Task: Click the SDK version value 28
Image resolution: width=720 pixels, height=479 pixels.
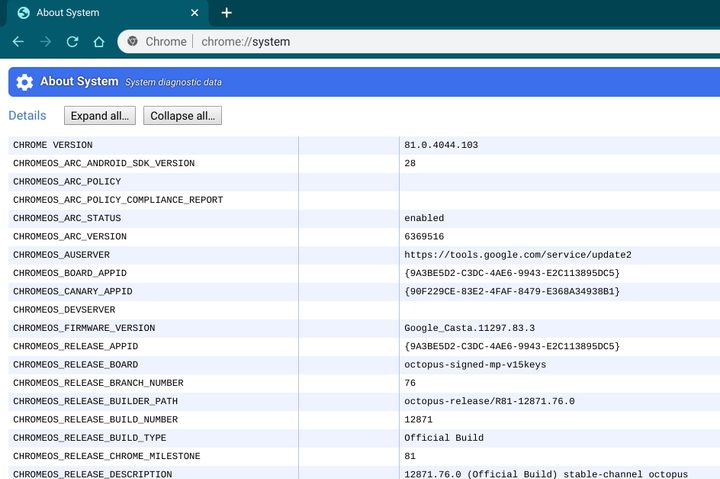Action: tap(410, 163)
